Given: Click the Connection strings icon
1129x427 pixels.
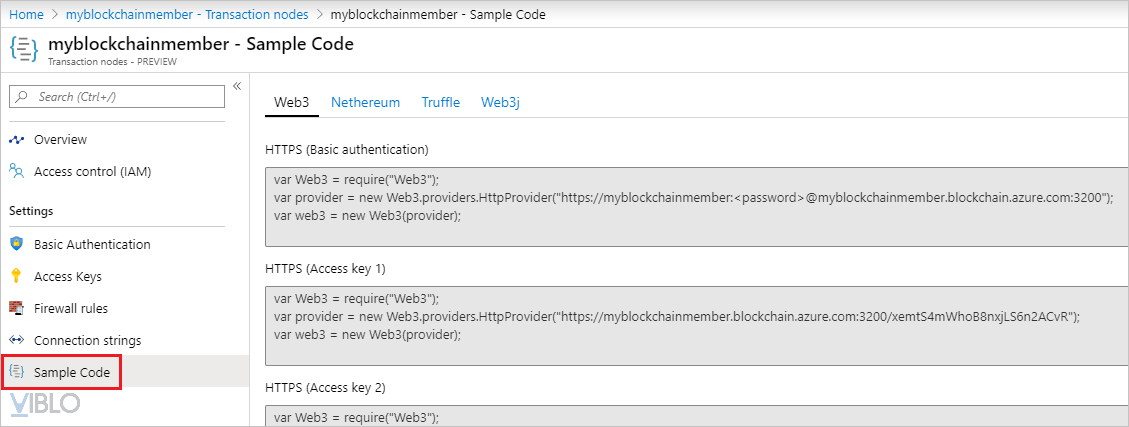Looking at the screenshot, I should (16, 340).
